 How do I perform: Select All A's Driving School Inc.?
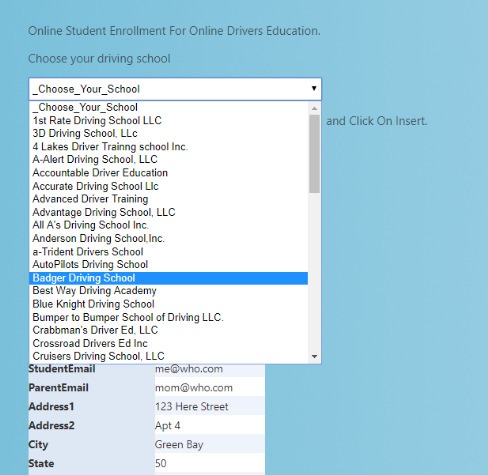169,225
